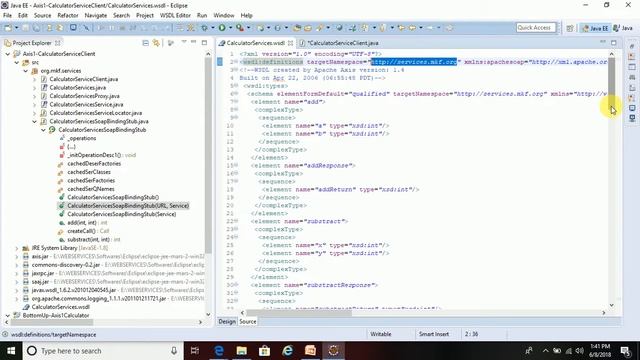
Task: Click the New wizard toolbar icon
Action: pos(8,28)
